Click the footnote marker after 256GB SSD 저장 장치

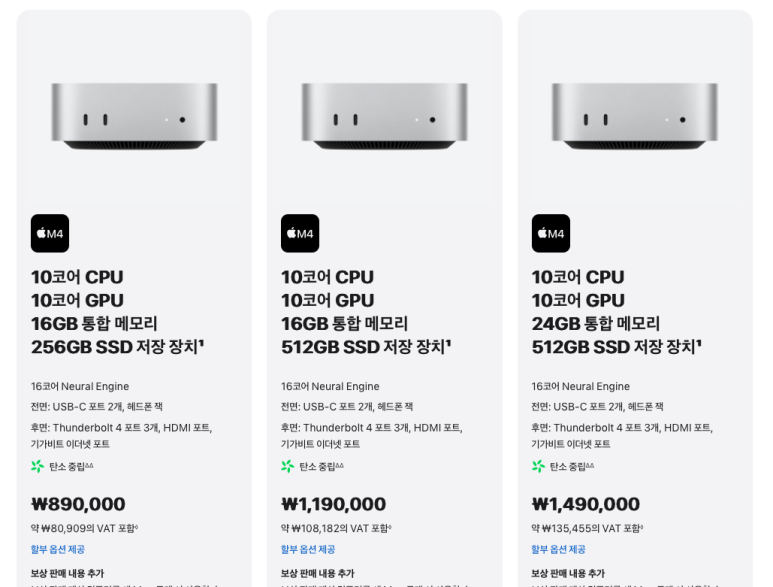[201, 342]
